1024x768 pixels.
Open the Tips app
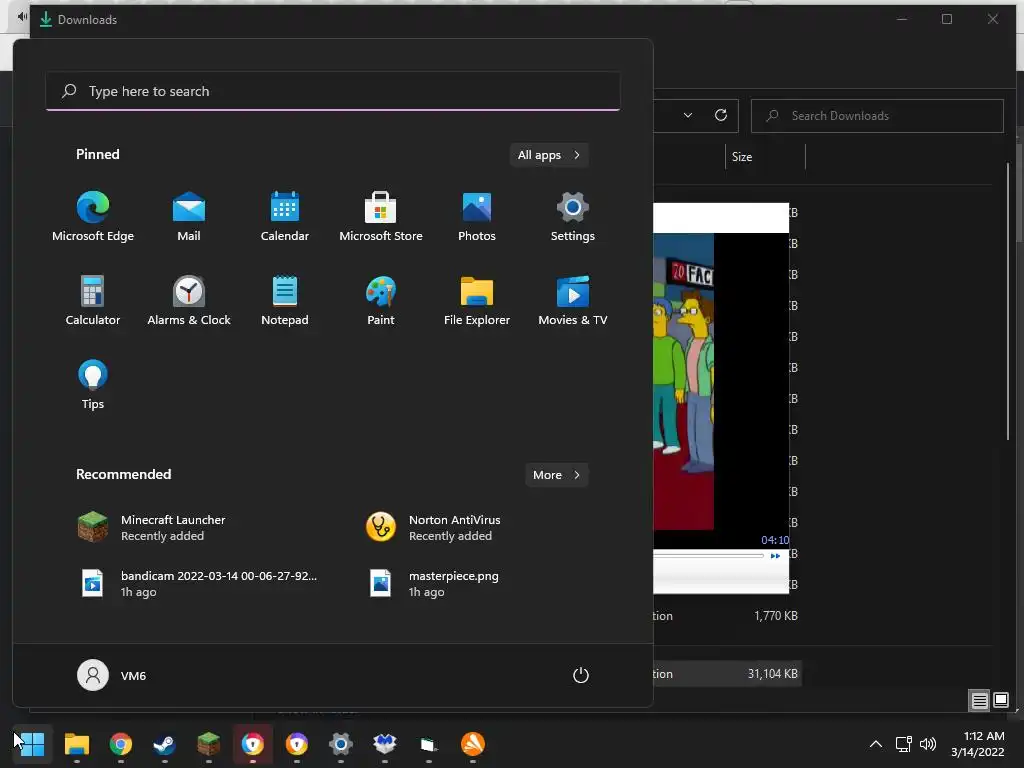pyautogui.click(x=93, y=385)
